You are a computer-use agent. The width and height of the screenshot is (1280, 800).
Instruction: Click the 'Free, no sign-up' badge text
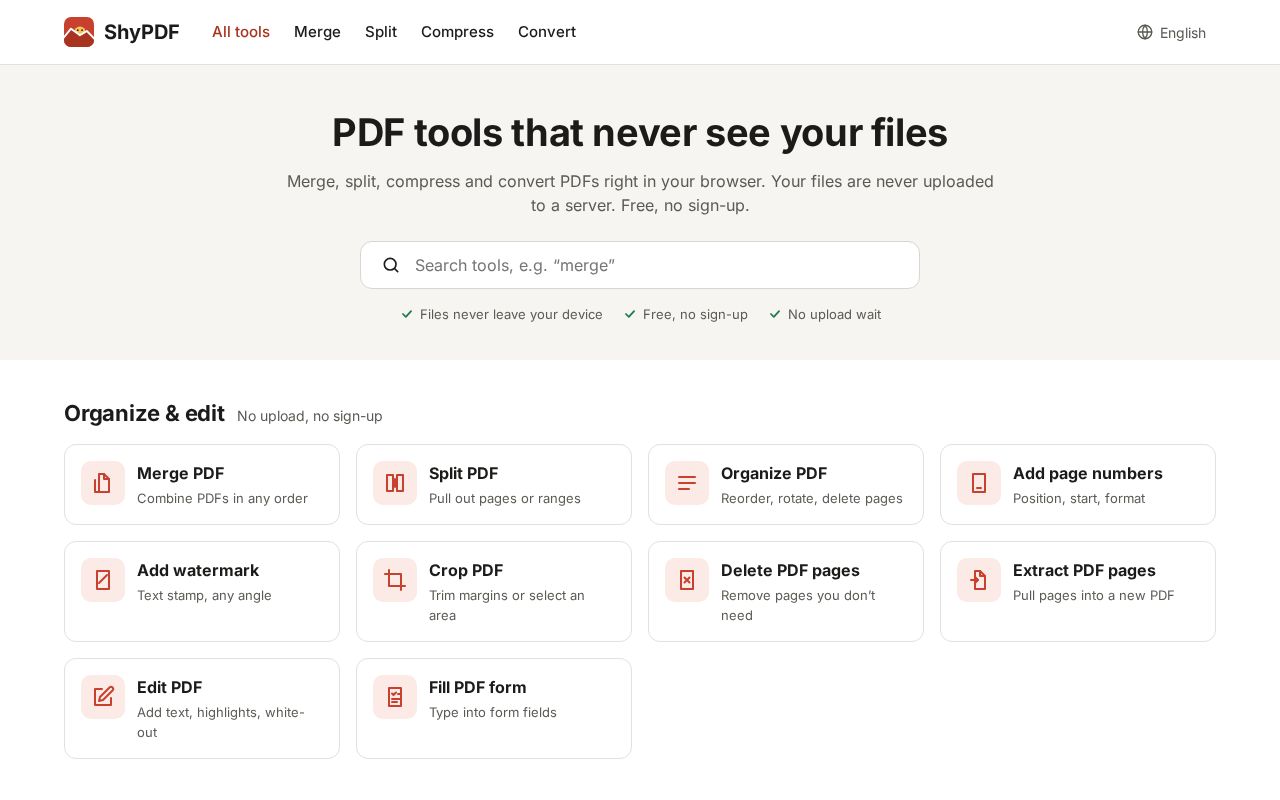click(x=695, y=314)
